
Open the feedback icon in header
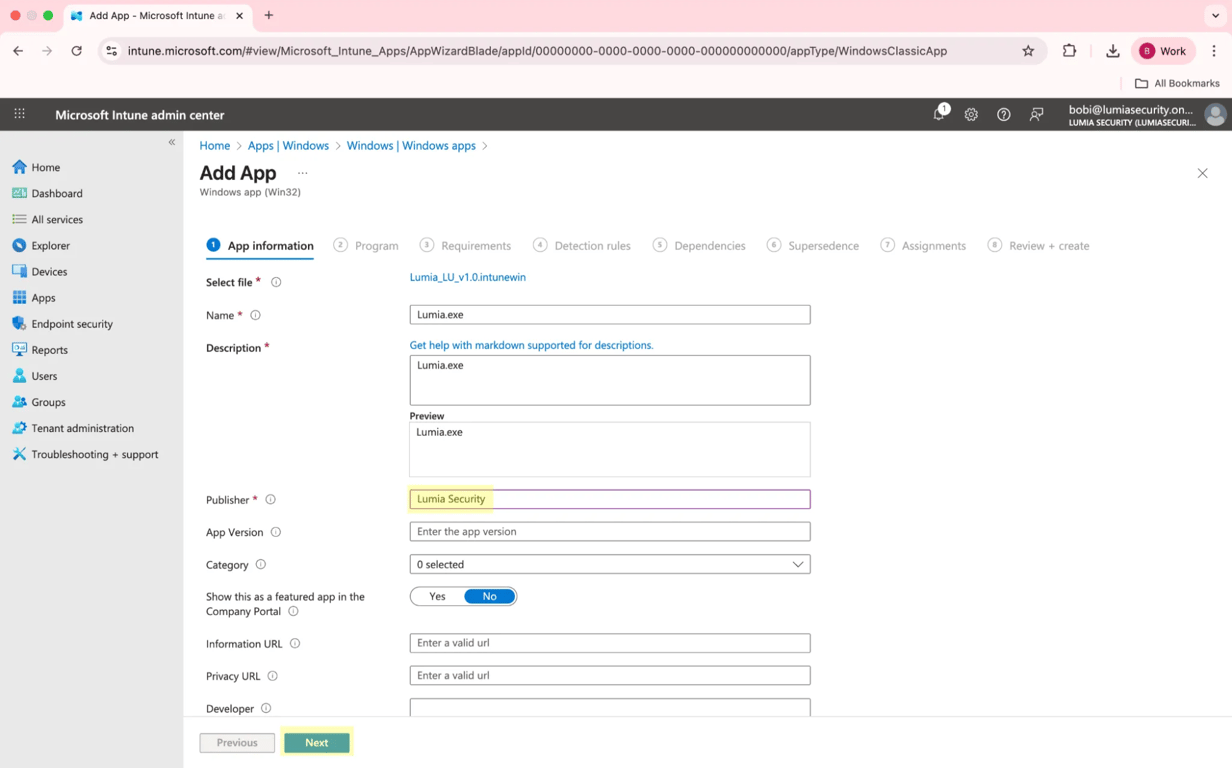[x=1037, y=115]
